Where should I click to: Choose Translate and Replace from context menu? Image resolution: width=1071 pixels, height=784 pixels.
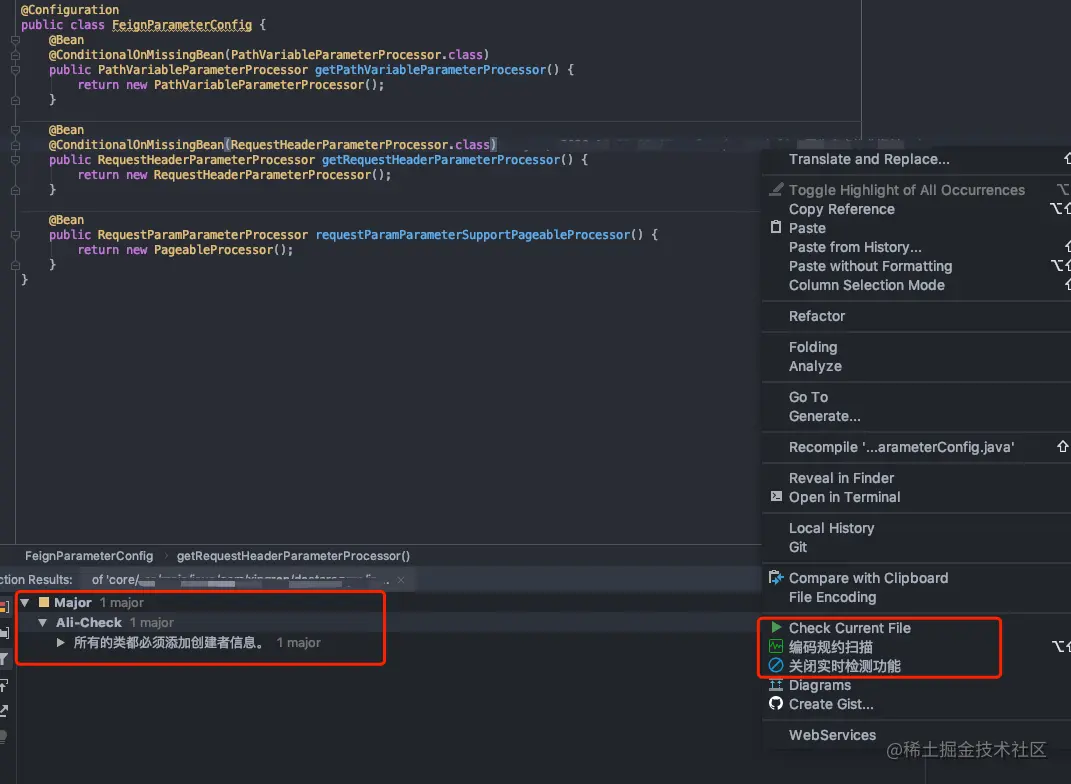click(869, 159)
